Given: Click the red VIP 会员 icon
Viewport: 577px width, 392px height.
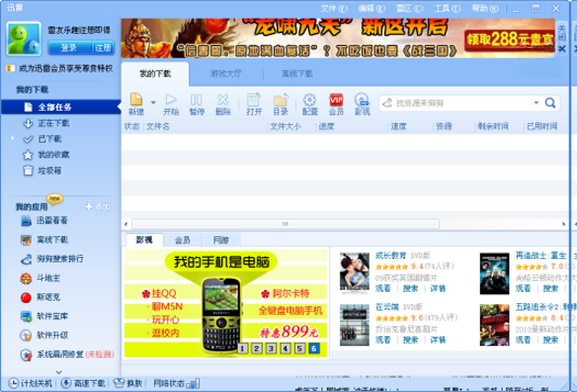Looking at the screenshot, I should click(336, 104).
